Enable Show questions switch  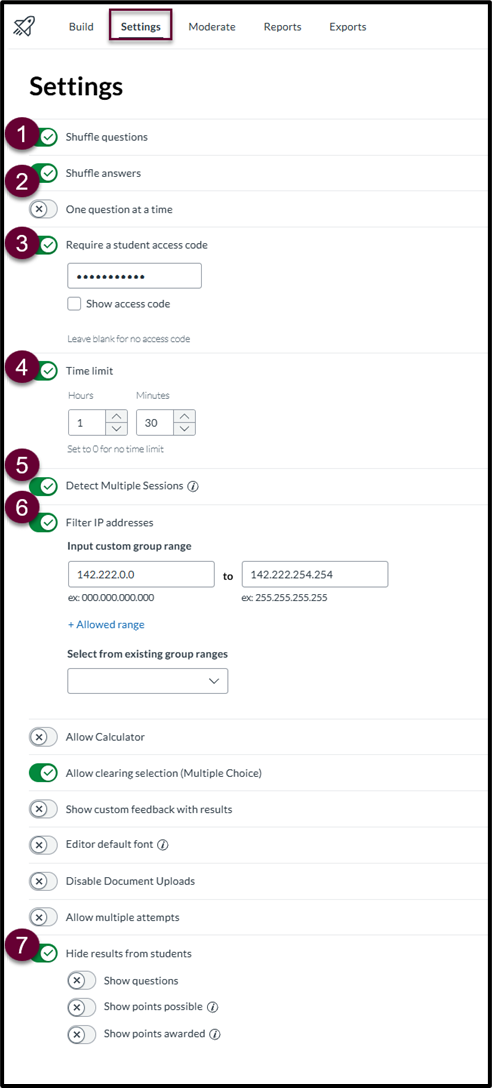[x=81, y=981]
